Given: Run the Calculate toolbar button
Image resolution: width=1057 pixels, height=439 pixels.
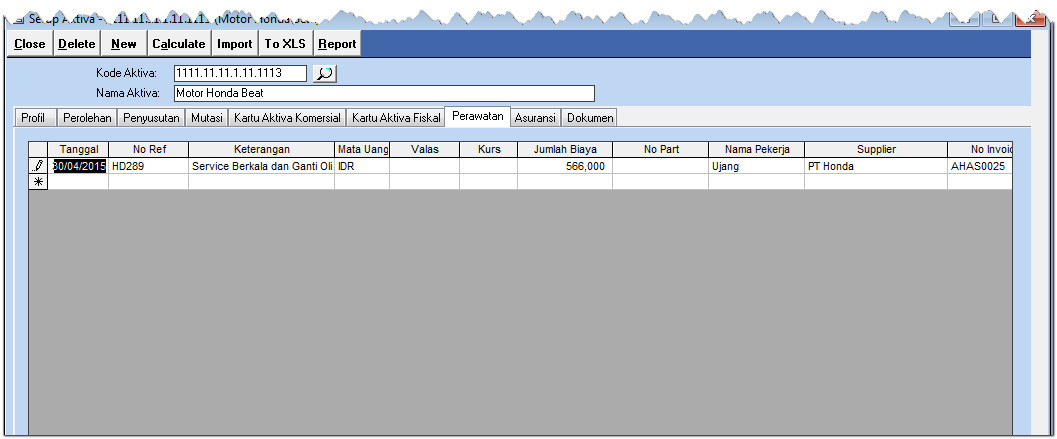Looking at the screenshot, I should tap(178, 44).
